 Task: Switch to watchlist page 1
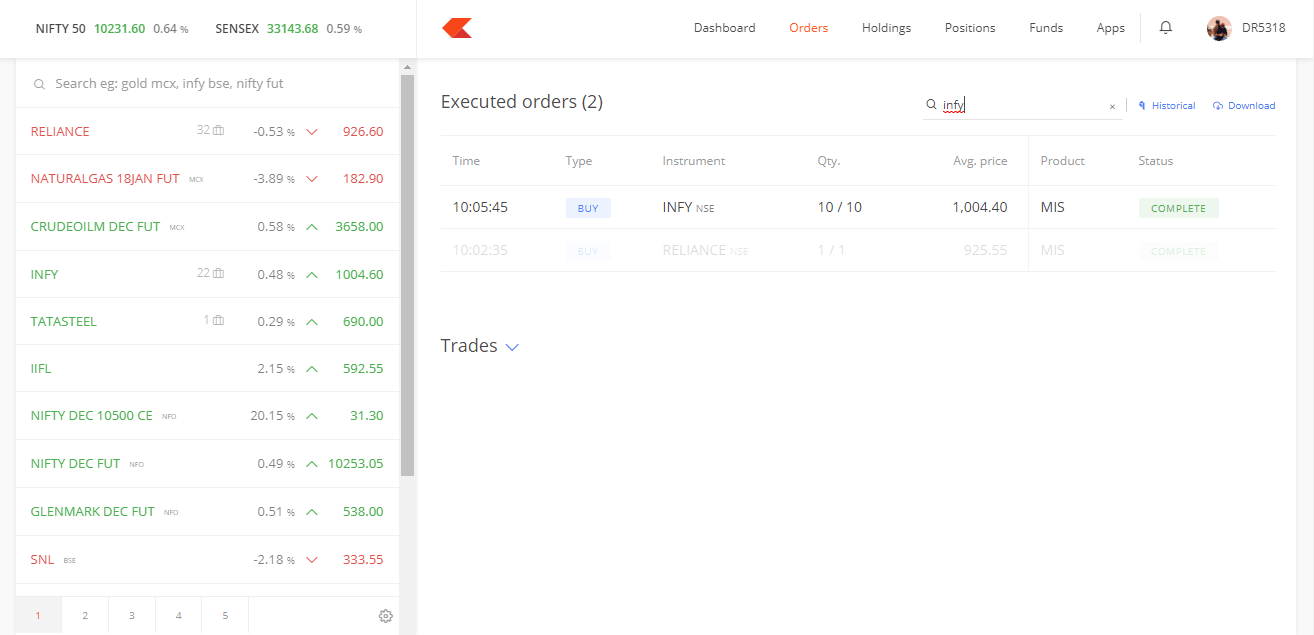pos(38,616)
